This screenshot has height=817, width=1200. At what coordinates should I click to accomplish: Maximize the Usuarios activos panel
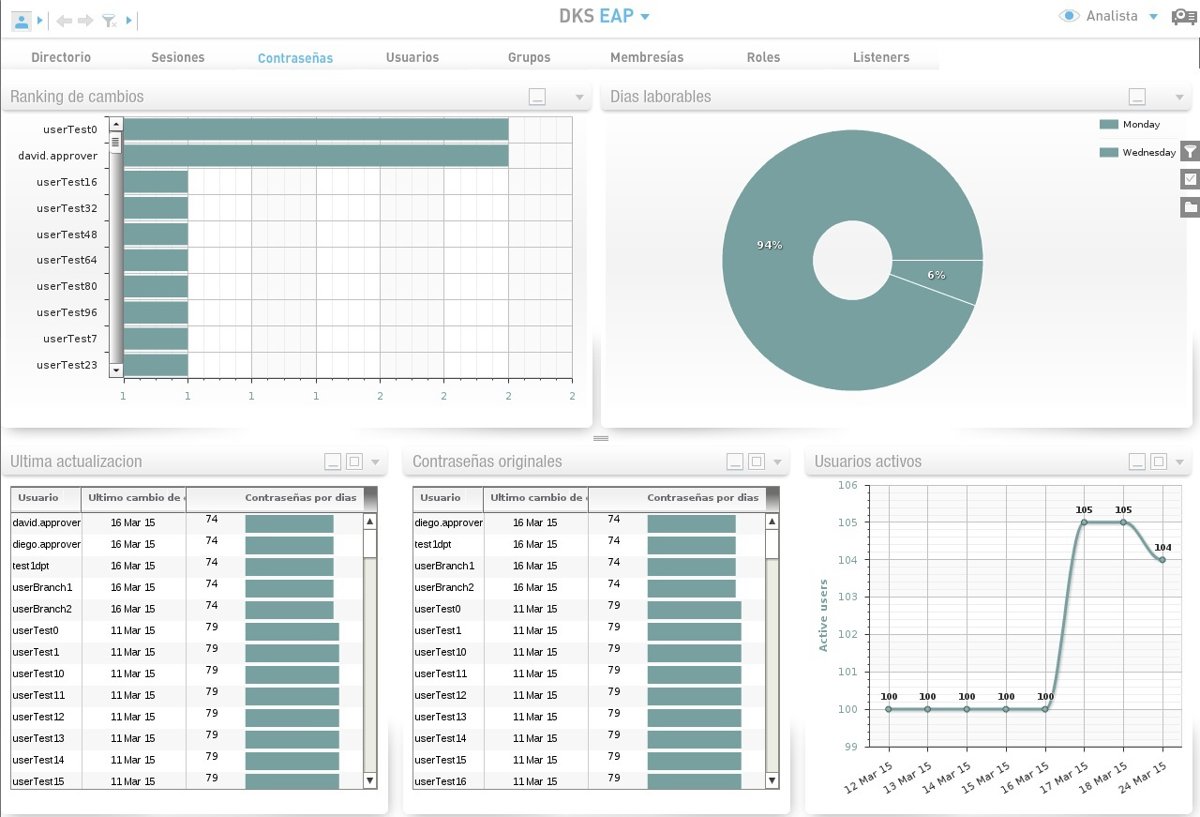pyautogui.click(x=1158, y=462)
